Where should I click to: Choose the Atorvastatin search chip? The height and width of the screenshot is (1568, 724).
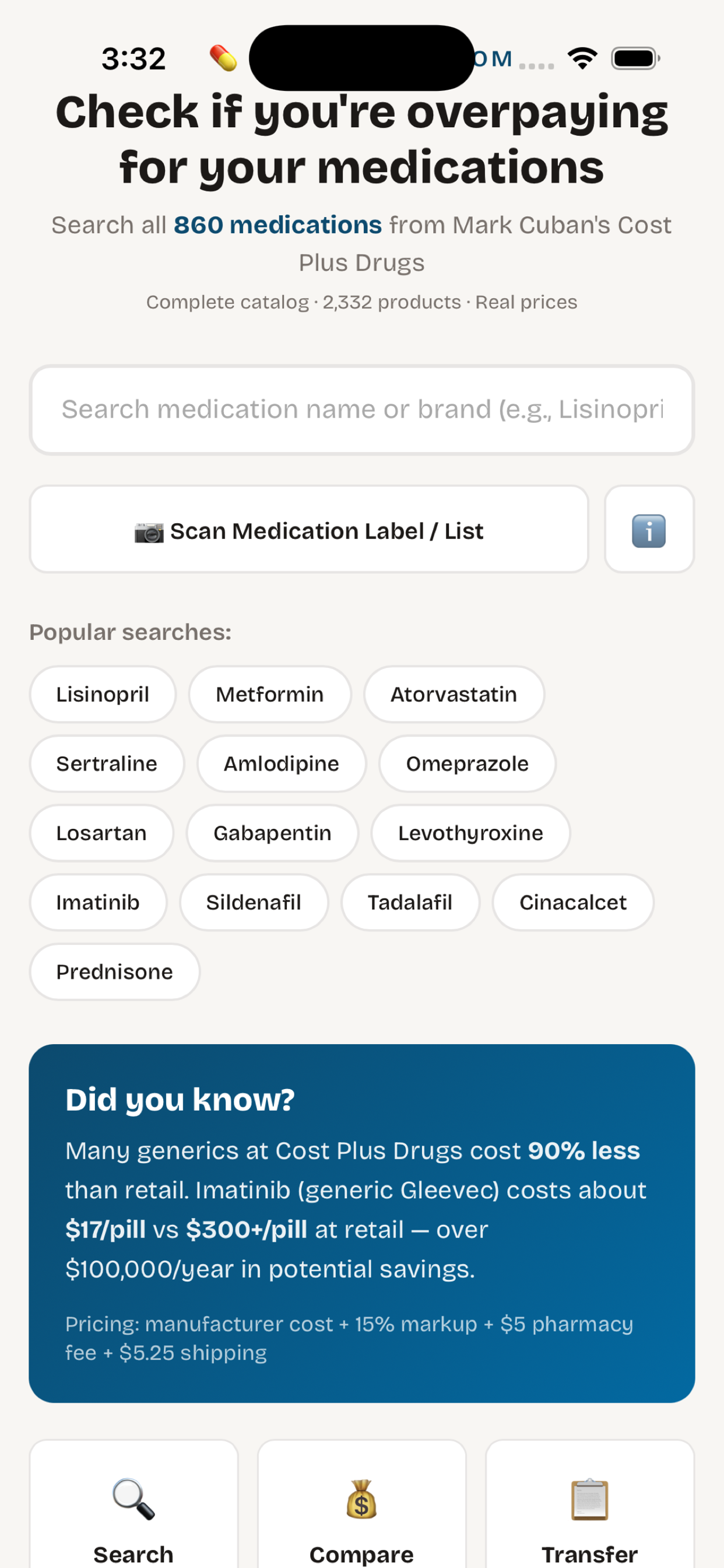[454, 695]
